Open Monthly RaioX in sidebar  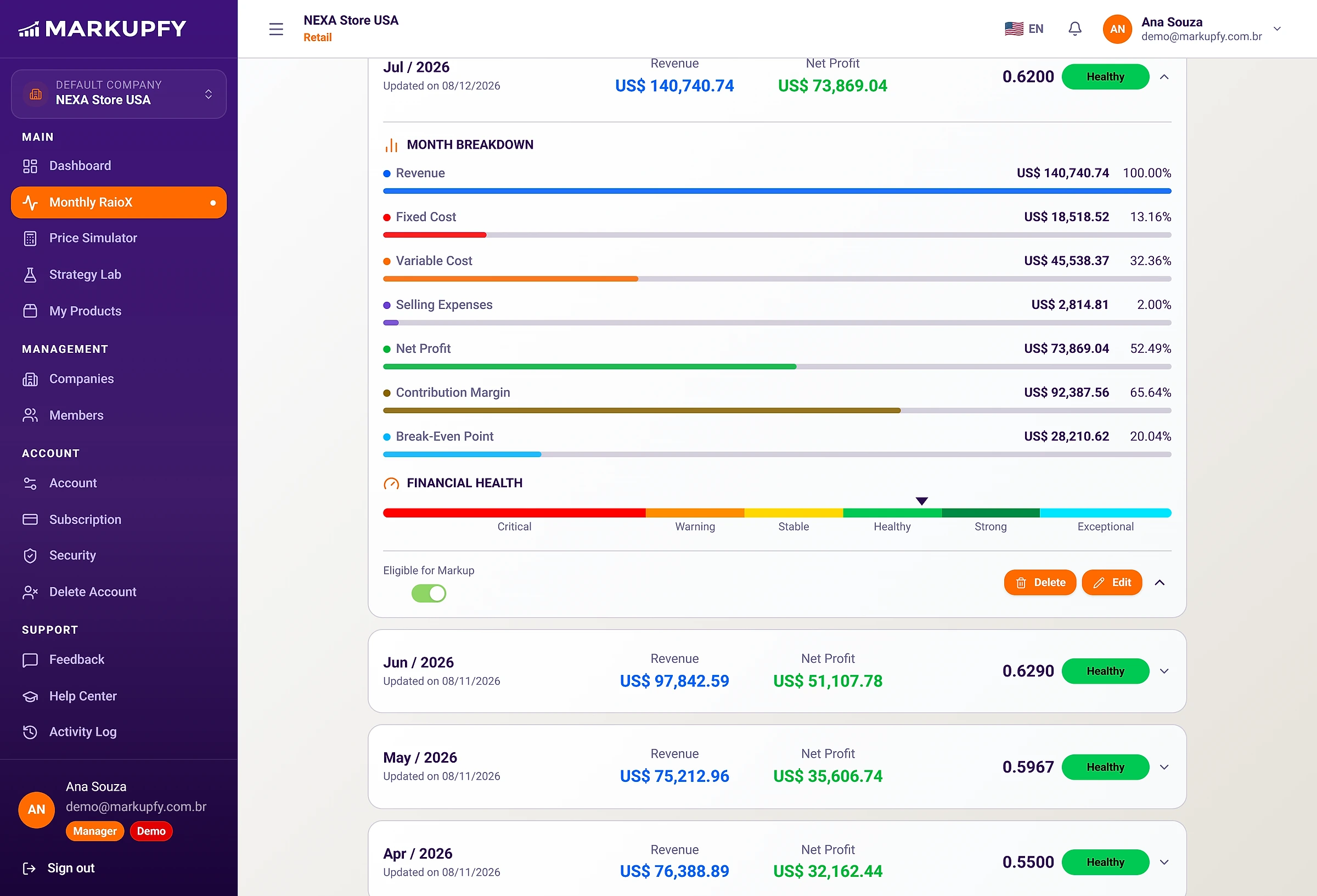119,202
